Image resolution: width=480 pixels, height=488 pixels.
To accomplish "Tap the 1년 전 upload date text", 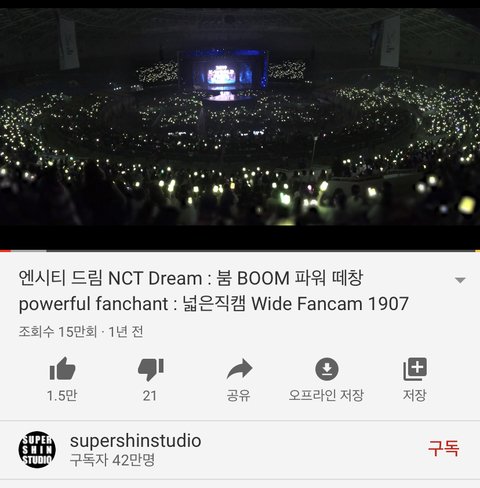I will [126, 332].
